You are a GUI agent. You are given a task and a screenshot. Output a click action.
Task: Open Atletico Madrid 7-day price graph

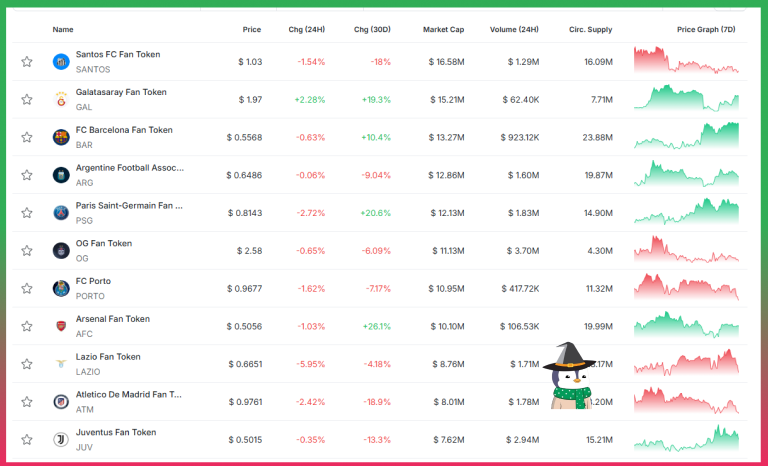[x=686, y=400]
